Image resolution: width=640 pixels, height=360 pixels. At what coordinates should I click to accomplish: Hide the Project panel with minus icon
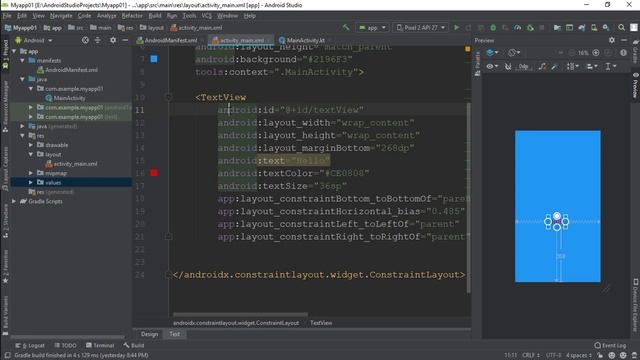[125, 40]
